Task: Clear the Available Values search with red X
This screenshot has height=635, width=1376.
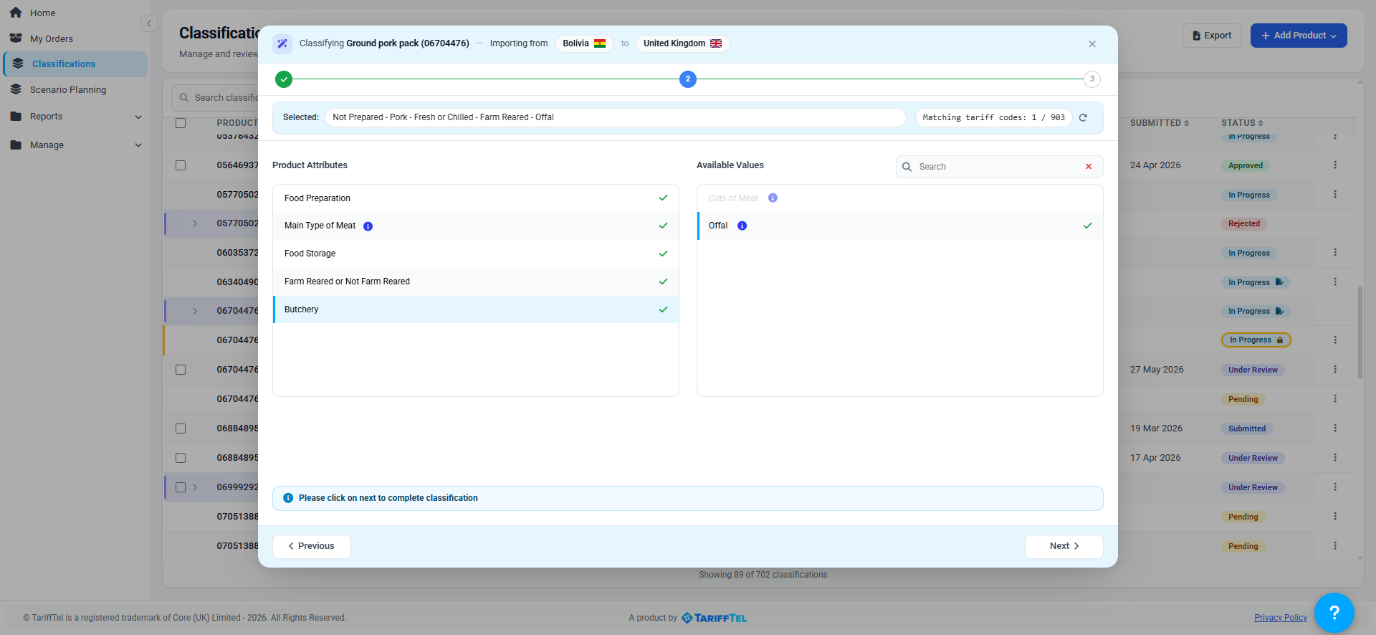Action: tap(1088, 167)
